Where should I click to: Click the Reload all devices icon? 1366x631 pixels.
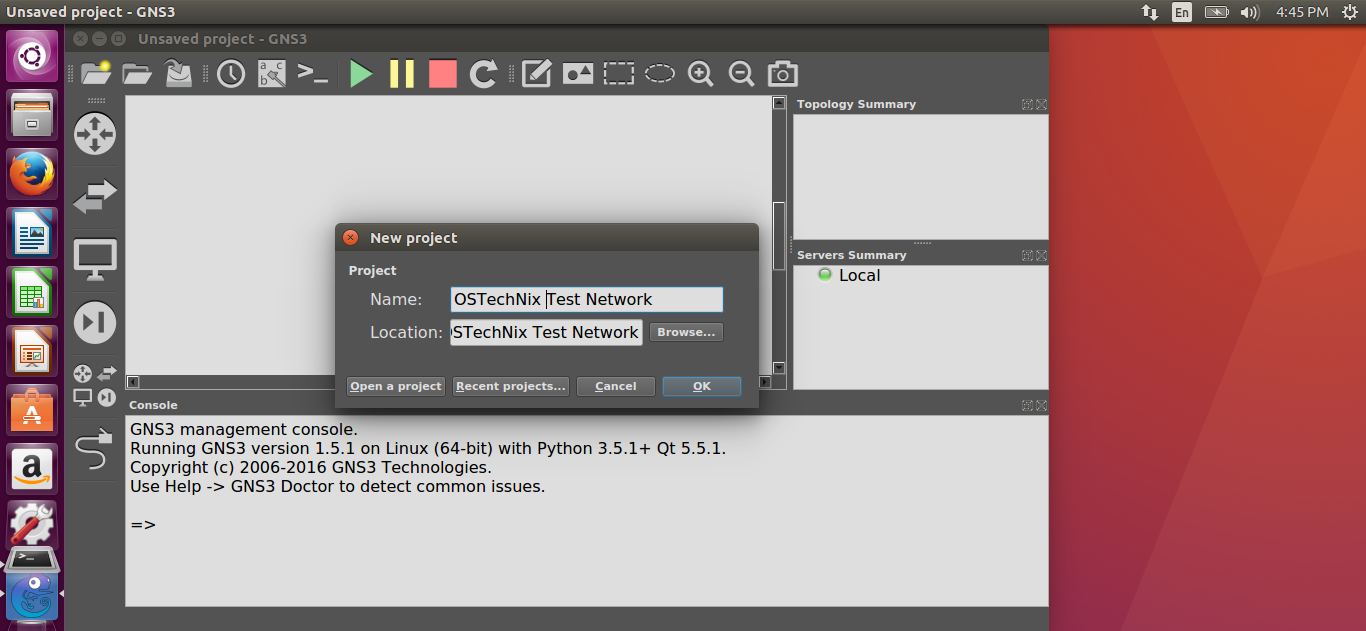[x=484, y=74]
